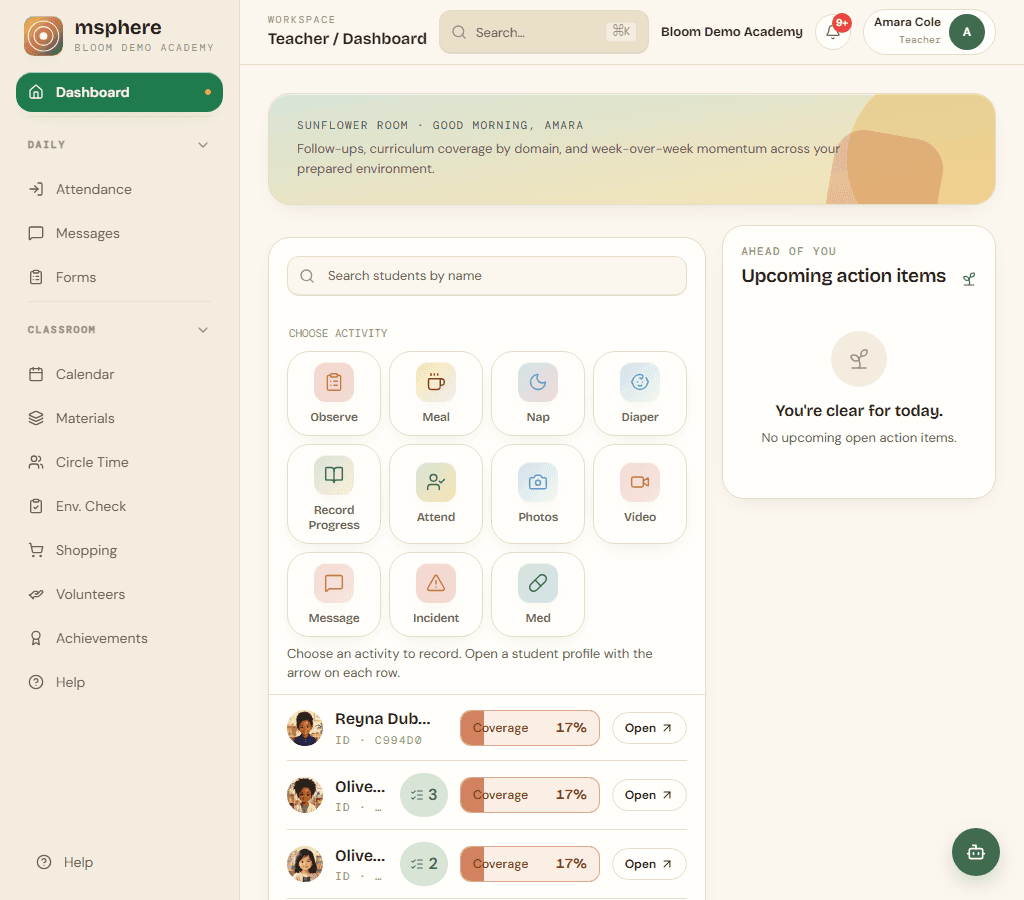This screenshot has height=900, width=1024.
Task: Select the Med activity
Action: [537, 594]
